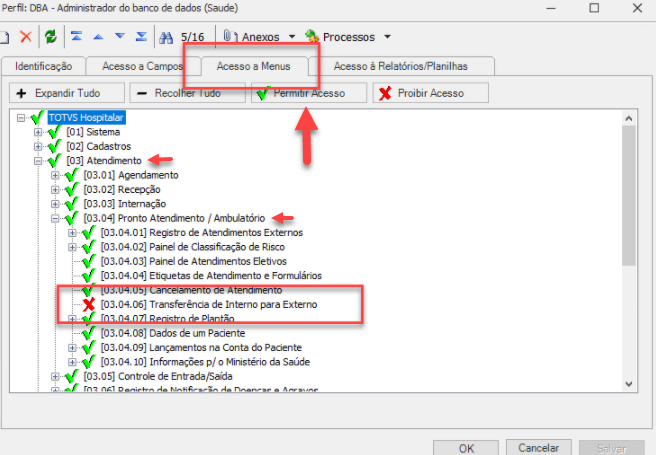Open Acesso à Relatórios/Planilhas tab
The image size is (656, 455).
point(401,66)
